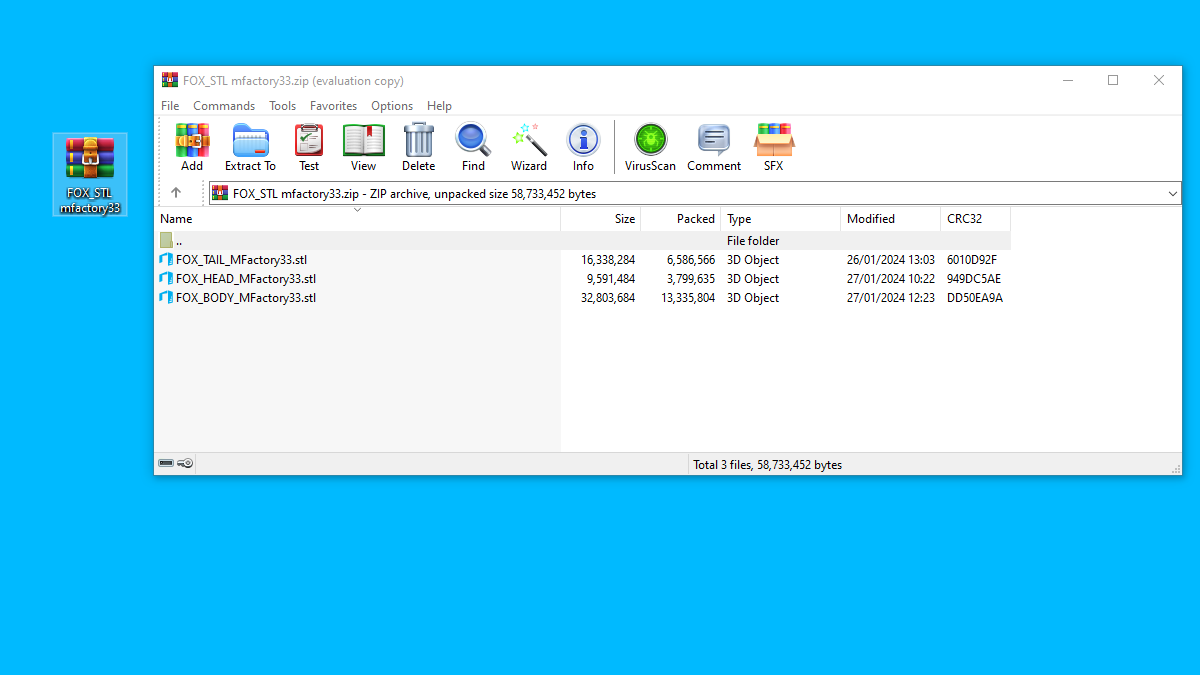Sort by the Modified column header

pyautogui.click(x=891, y=219)
